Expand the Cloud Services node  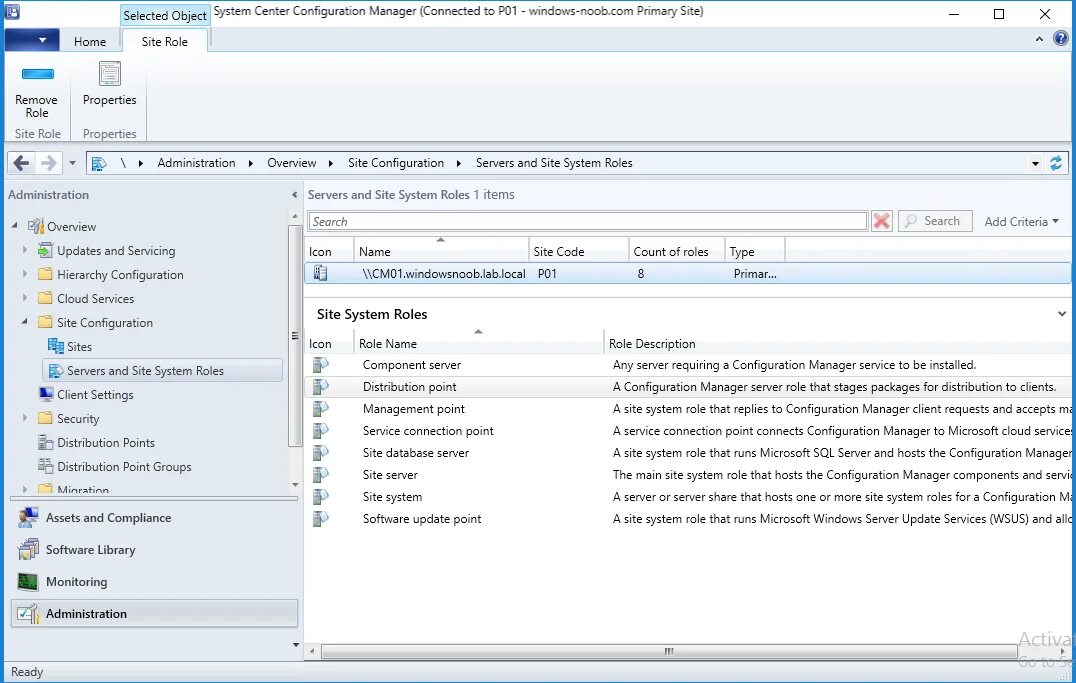25,298
